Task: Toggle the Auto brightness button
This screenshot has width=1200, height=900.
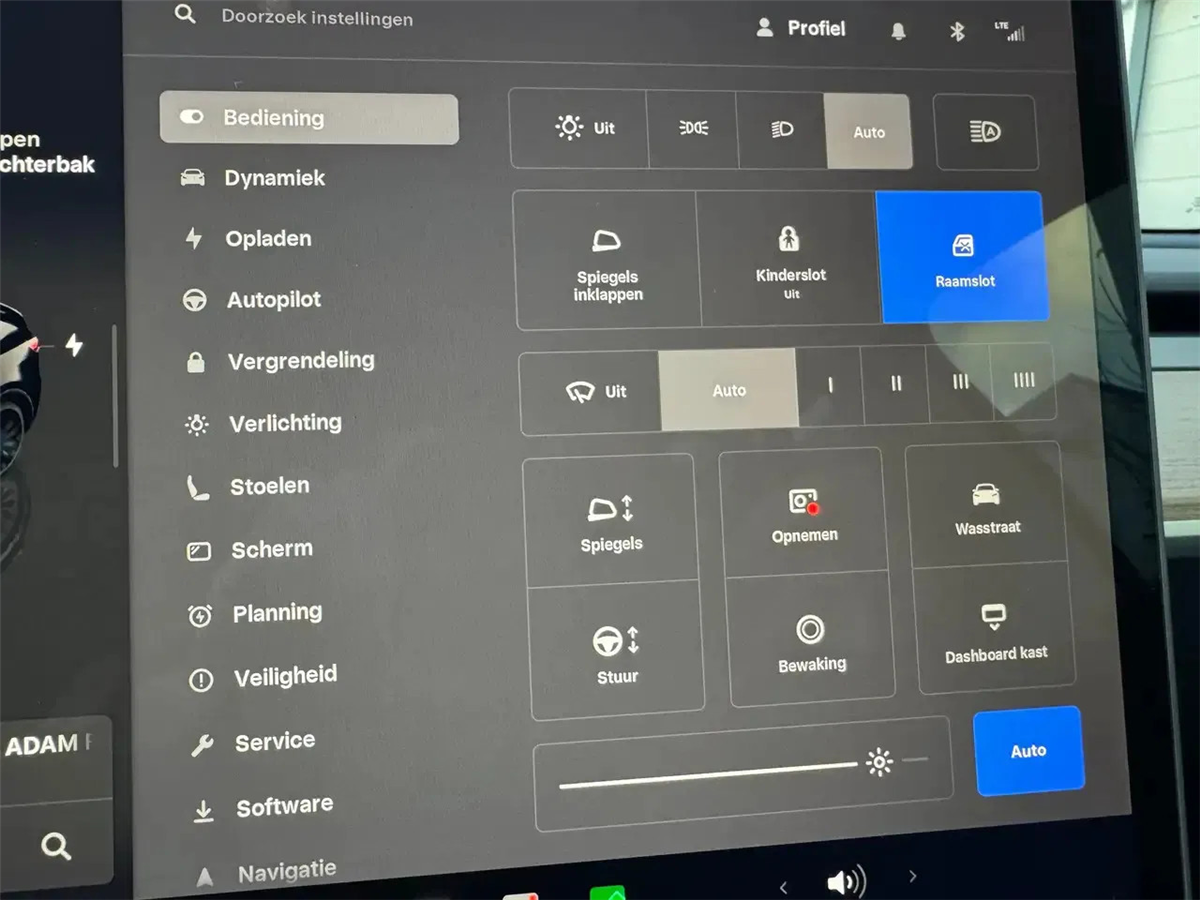Action: (x=1028, y=751)
